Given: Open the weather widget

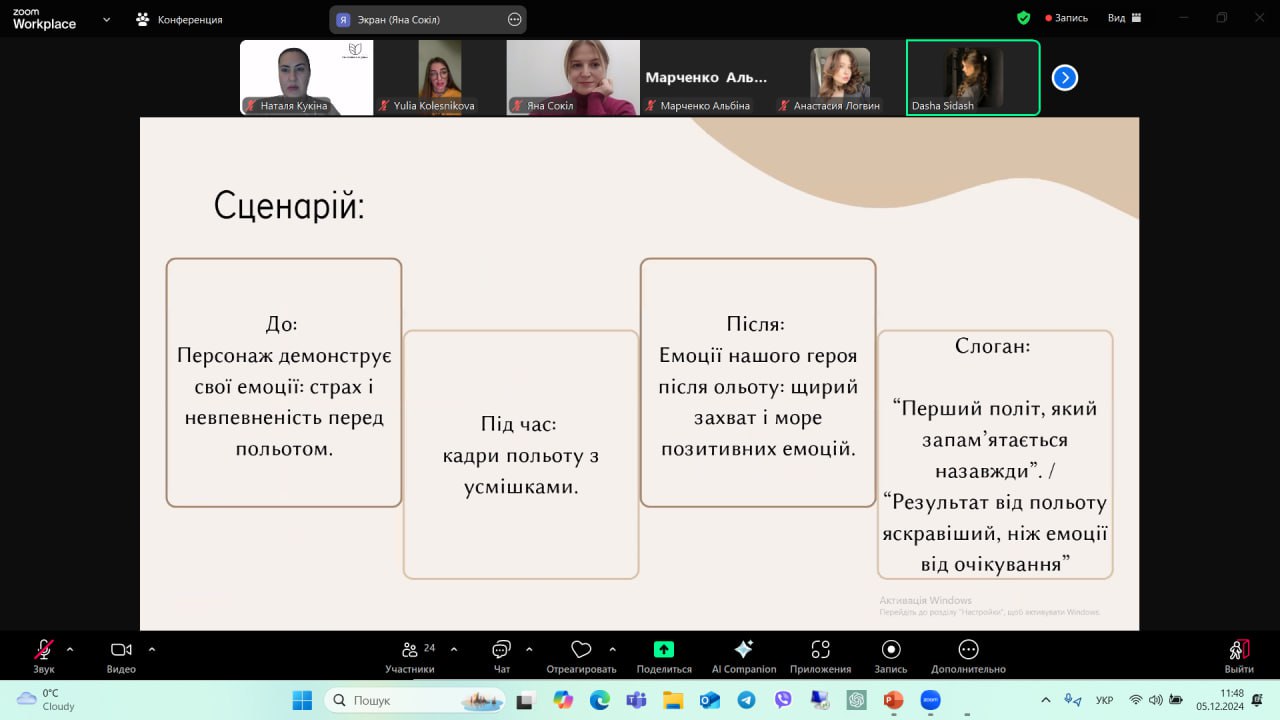Looking at the screenshot, I should [46, 700].
